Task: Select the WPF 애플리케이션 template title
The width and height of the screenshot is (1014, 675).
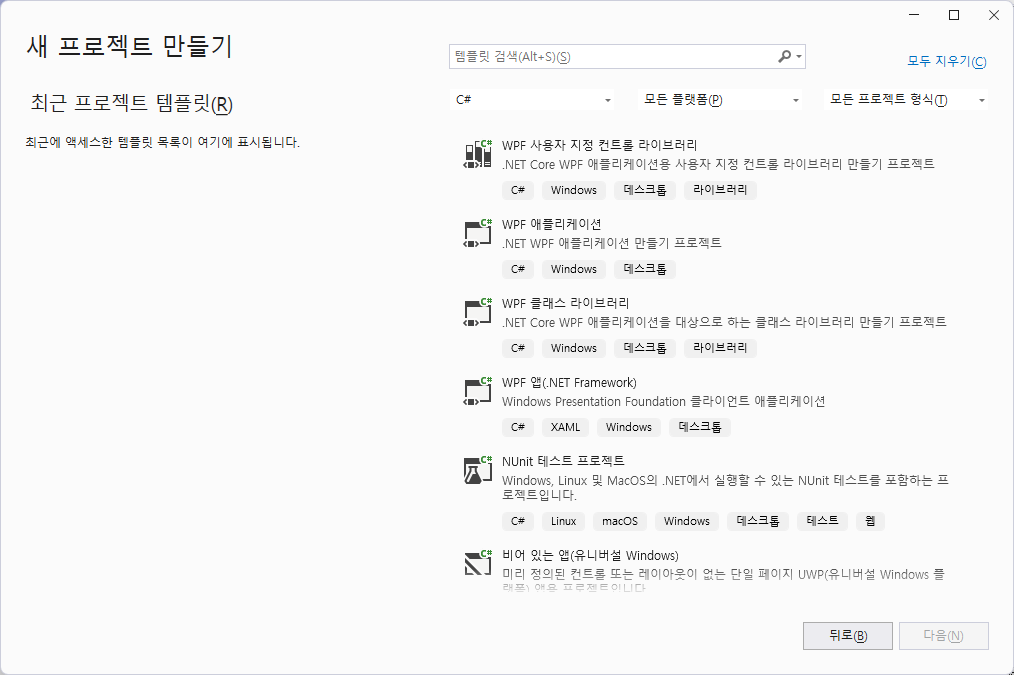Action: [552, 224]
